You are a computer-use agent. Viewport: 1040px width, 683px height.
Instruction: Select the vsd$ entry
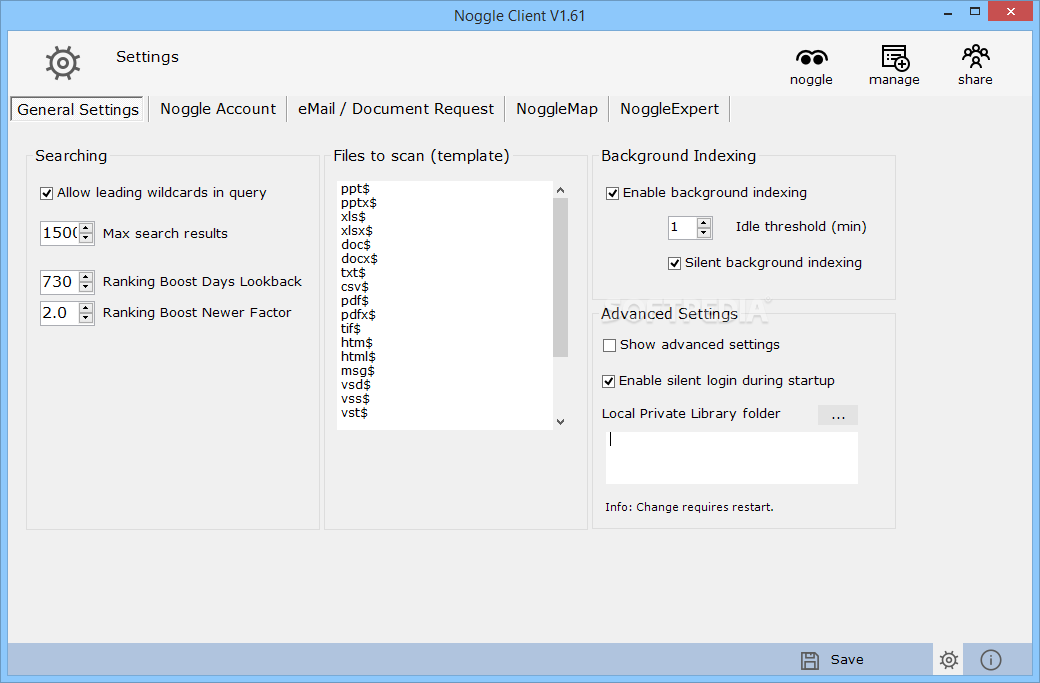[356, 385]
